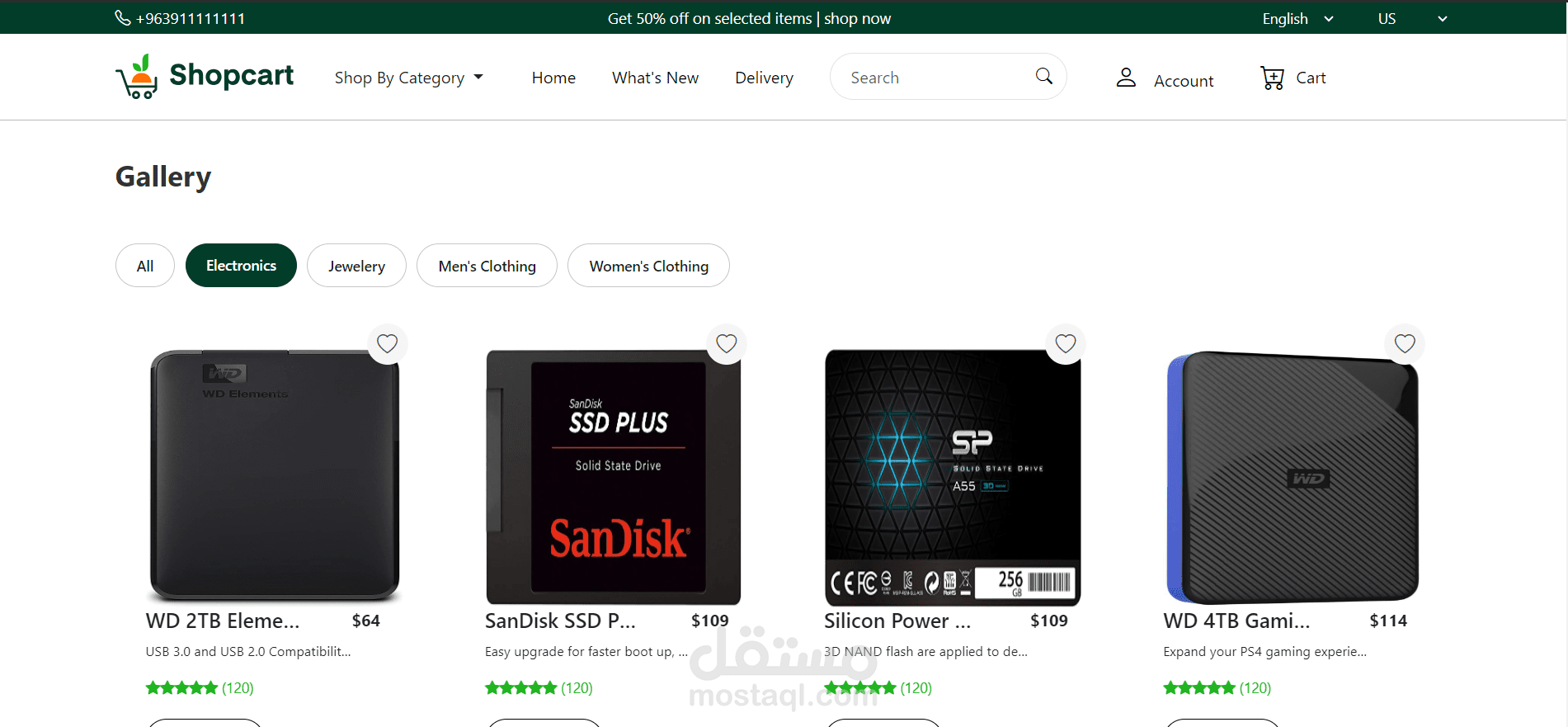The image size is (1568, 727).
Task: Toggle wishlist heart for Silicon Power SSD
Action: click(x=1066, y=344)
